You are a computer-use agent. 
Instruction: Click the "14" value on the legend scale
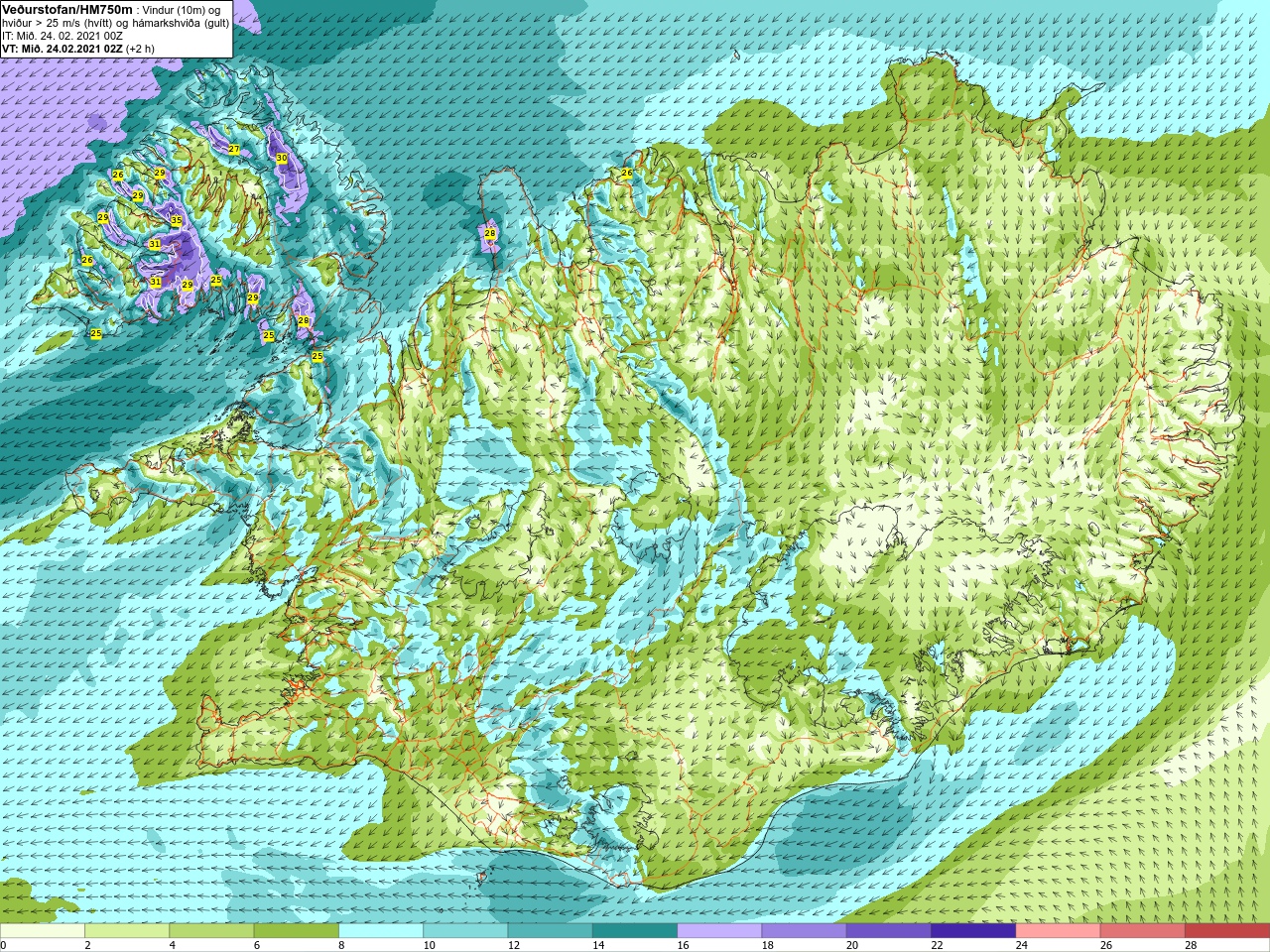(x=598, y=945)
